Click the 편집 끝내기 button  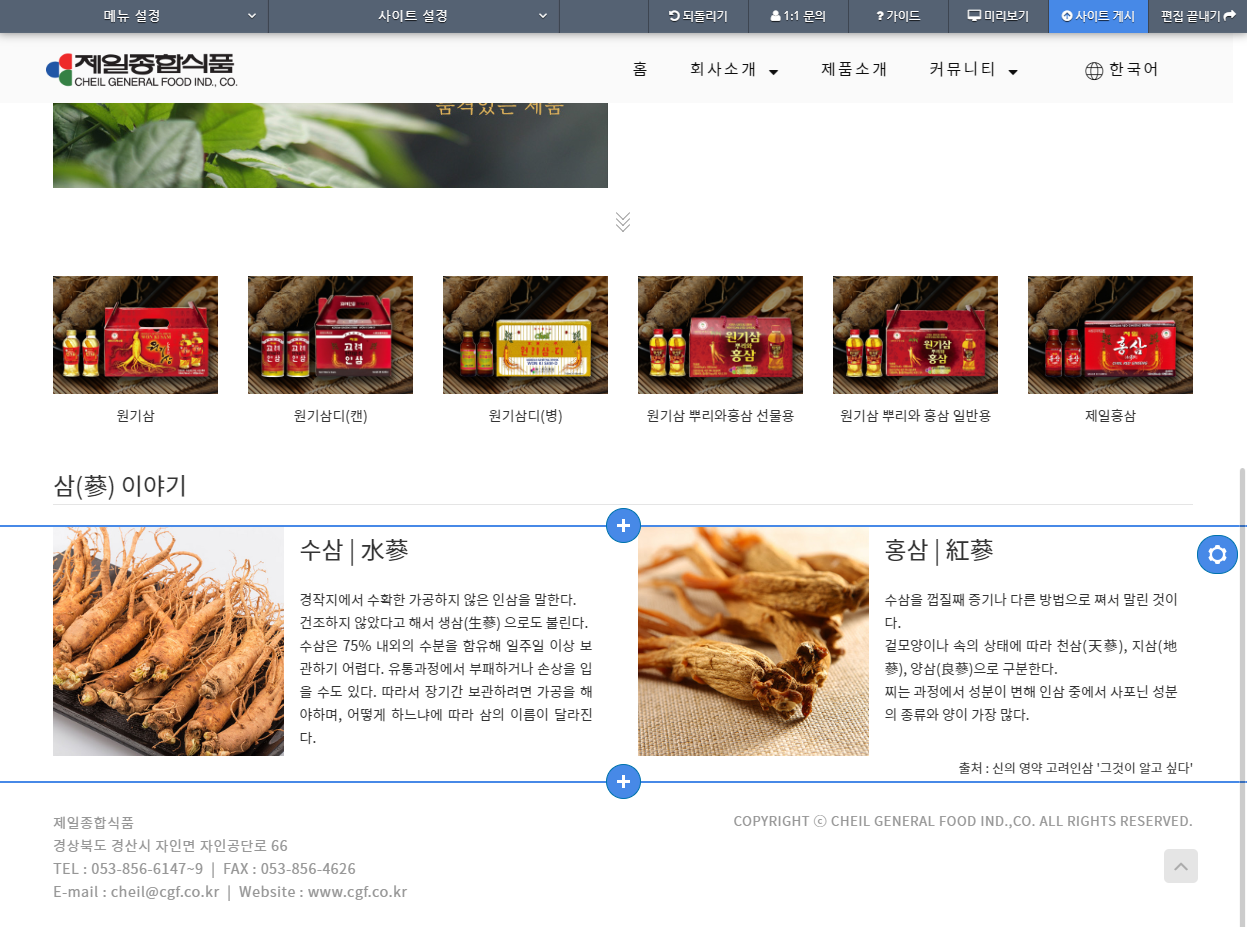[1198, 16]
